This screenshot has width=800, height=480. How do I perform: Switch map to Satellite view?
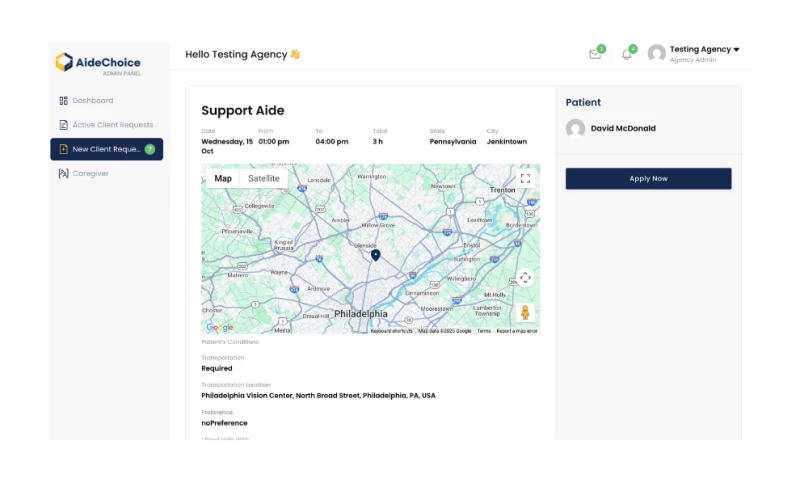tap(264, 178)
